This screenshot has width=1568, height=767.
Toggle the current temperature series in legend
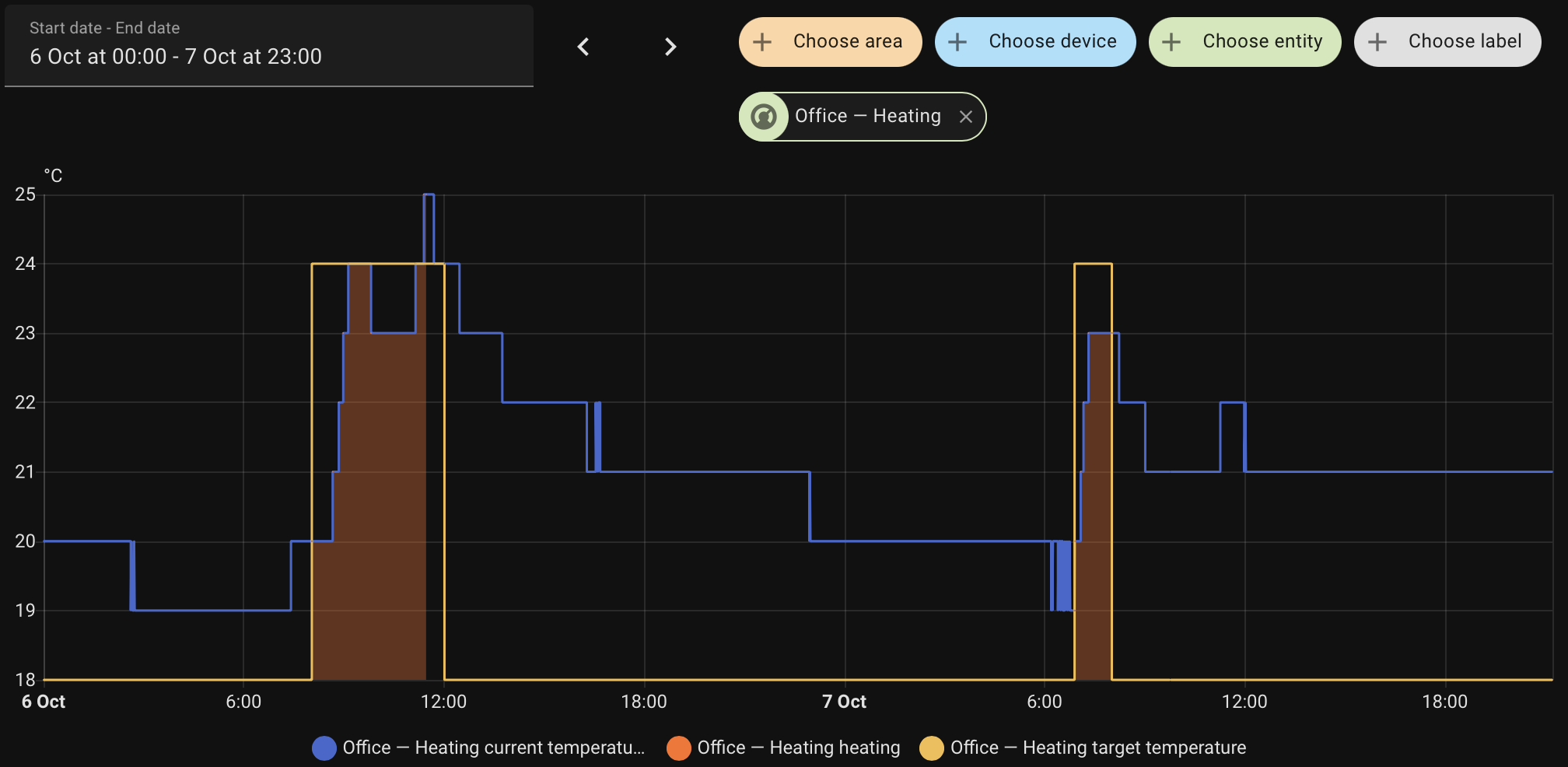(493, 748)
